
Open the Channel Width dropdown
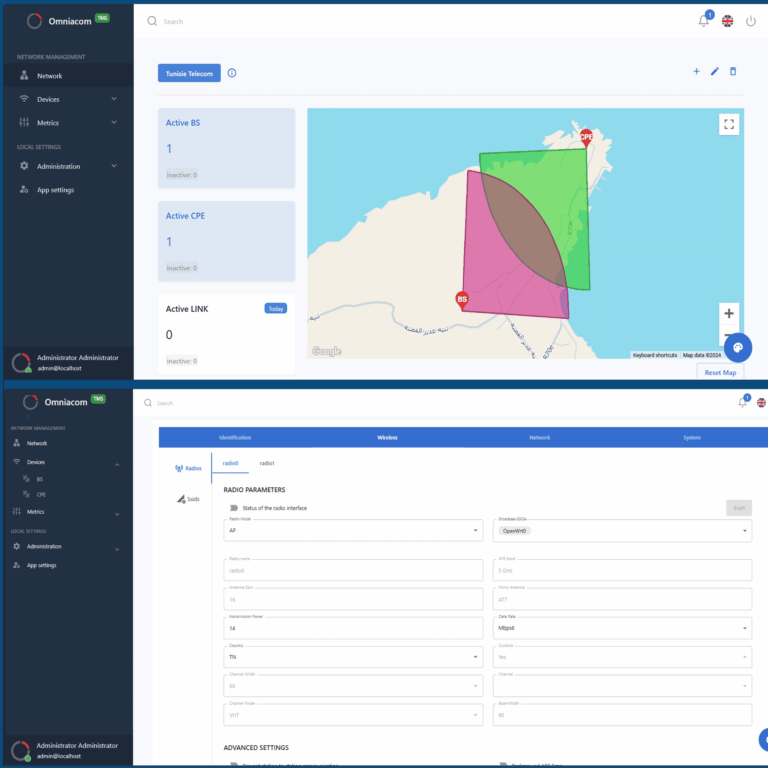point(353,686)
